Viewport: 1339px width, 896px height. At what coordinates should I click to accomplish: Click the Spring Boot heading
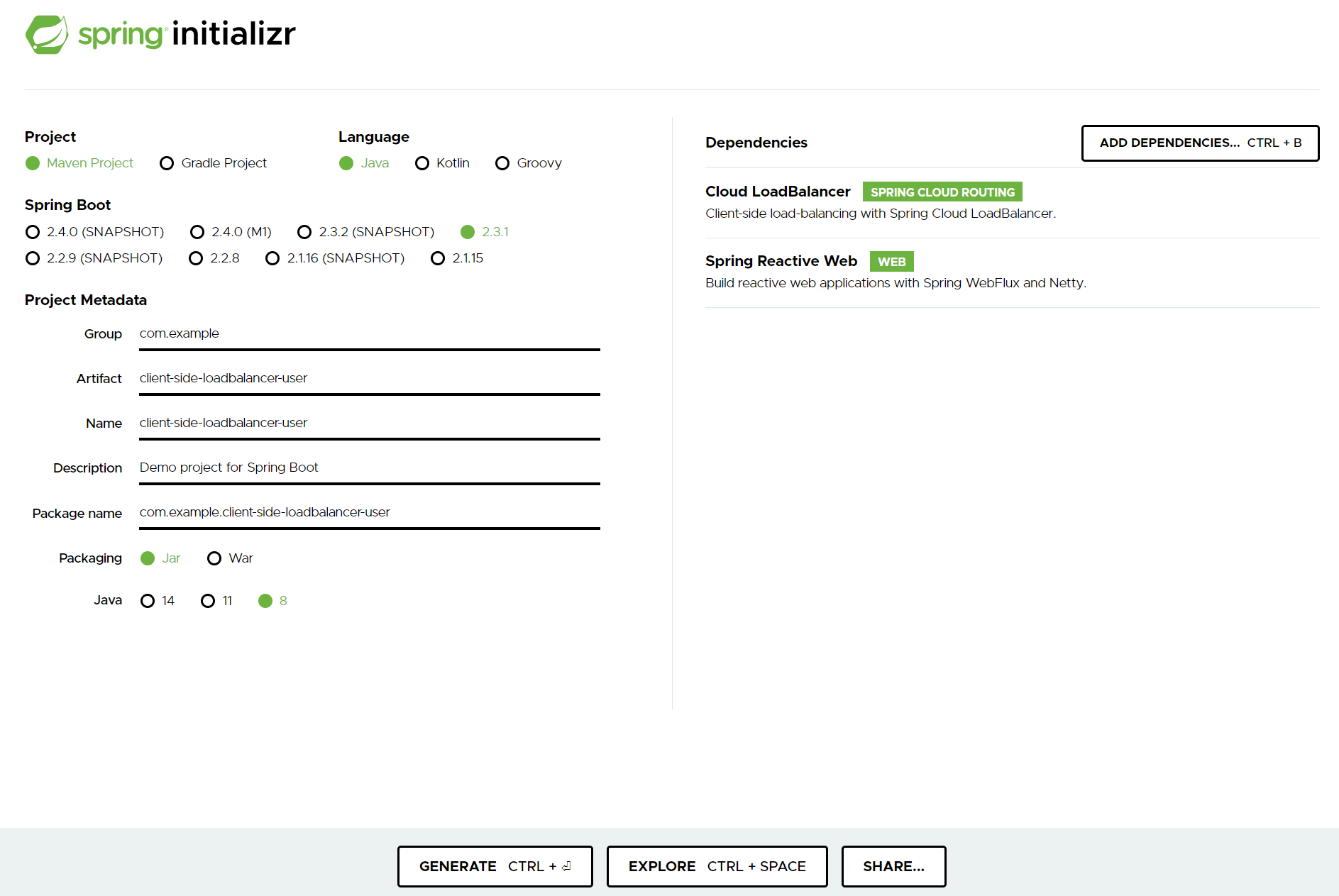point(68,205)
